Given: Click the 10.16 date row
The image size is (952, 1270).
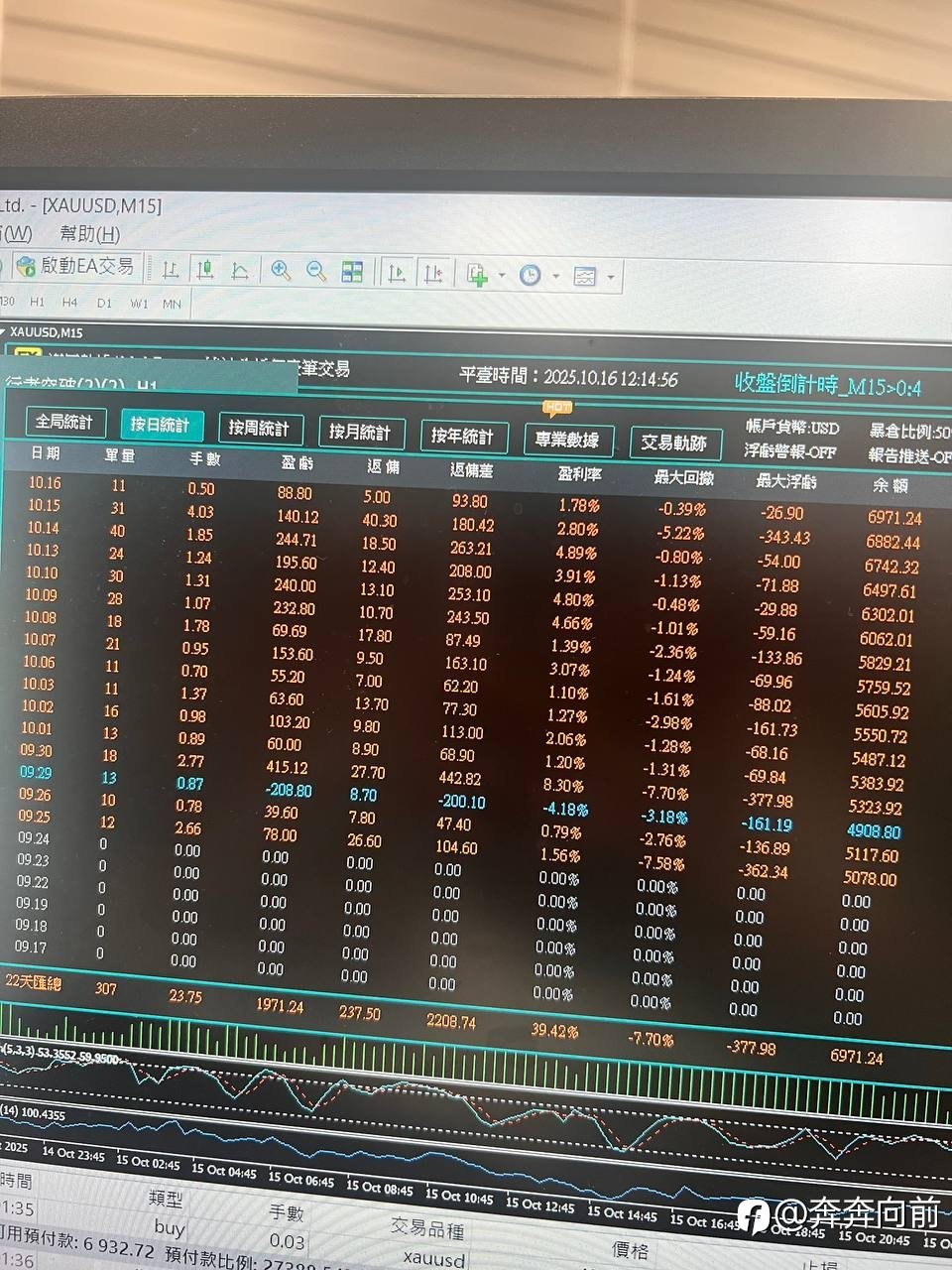Looking at the screenshot, I should [x=45, y=483].
